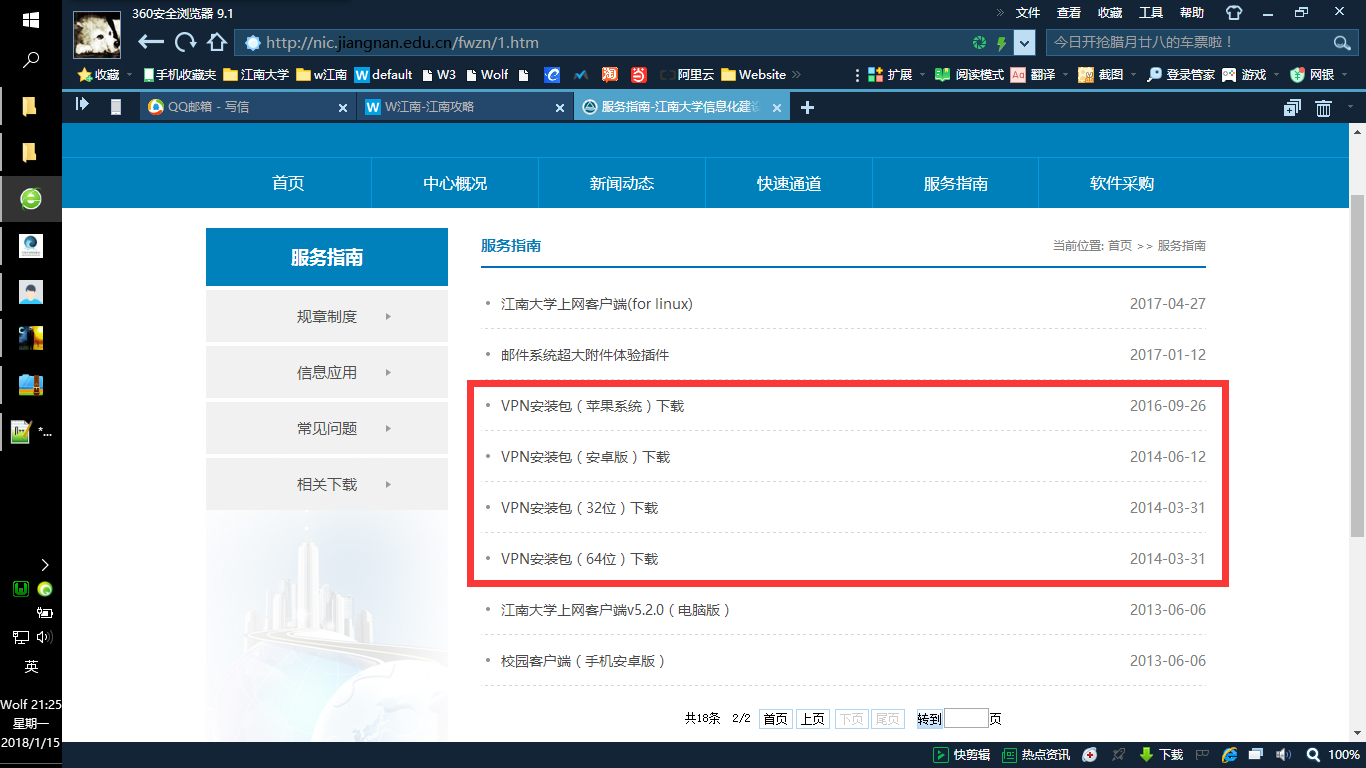The height and width of the screenshot is (768, 1366).
Task: Click the 上页 previous page button
Action: 812,719
